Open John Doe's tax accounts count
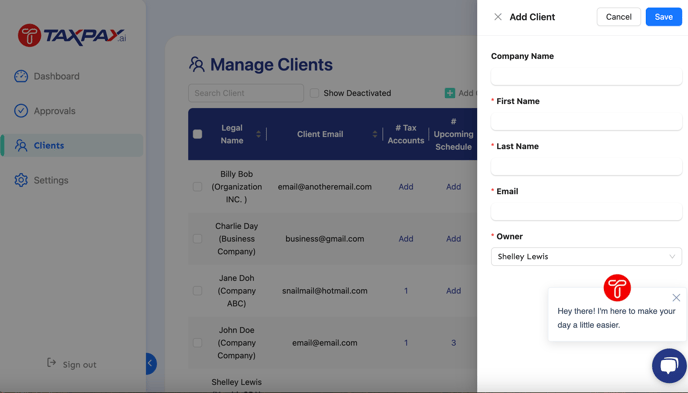This screenshot has height=393, width=688. pyautogui.click(x=406, y=343)
